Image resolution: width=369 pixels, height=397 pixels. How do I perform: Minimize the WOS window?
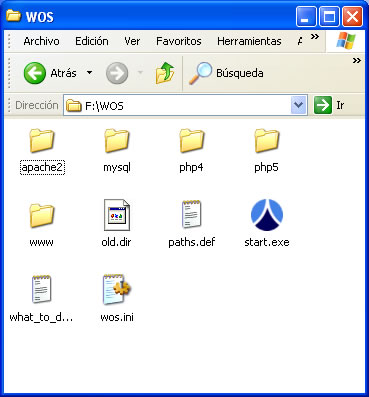point(306,17)
